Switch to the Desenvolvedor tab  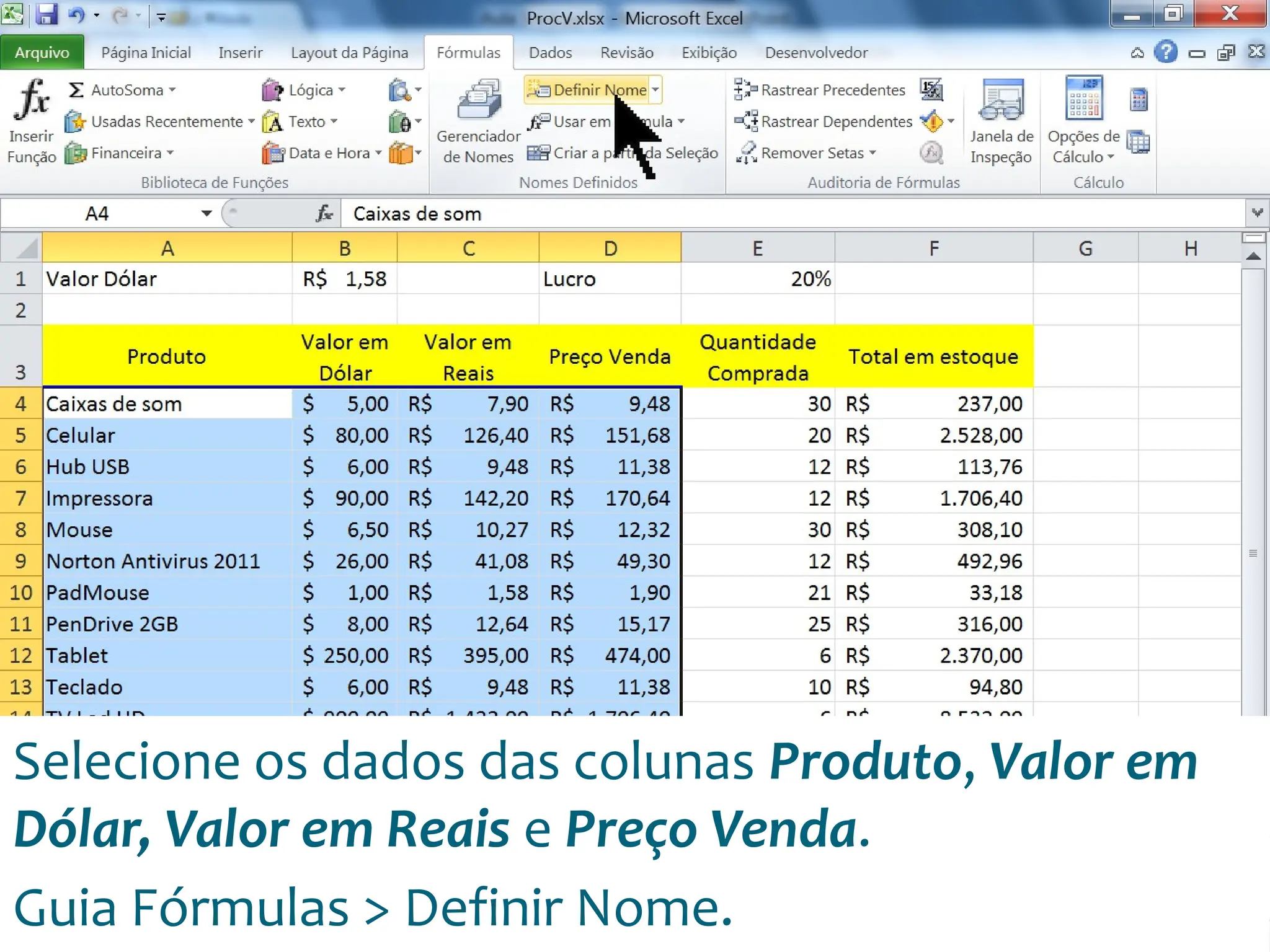coord(816,53)
